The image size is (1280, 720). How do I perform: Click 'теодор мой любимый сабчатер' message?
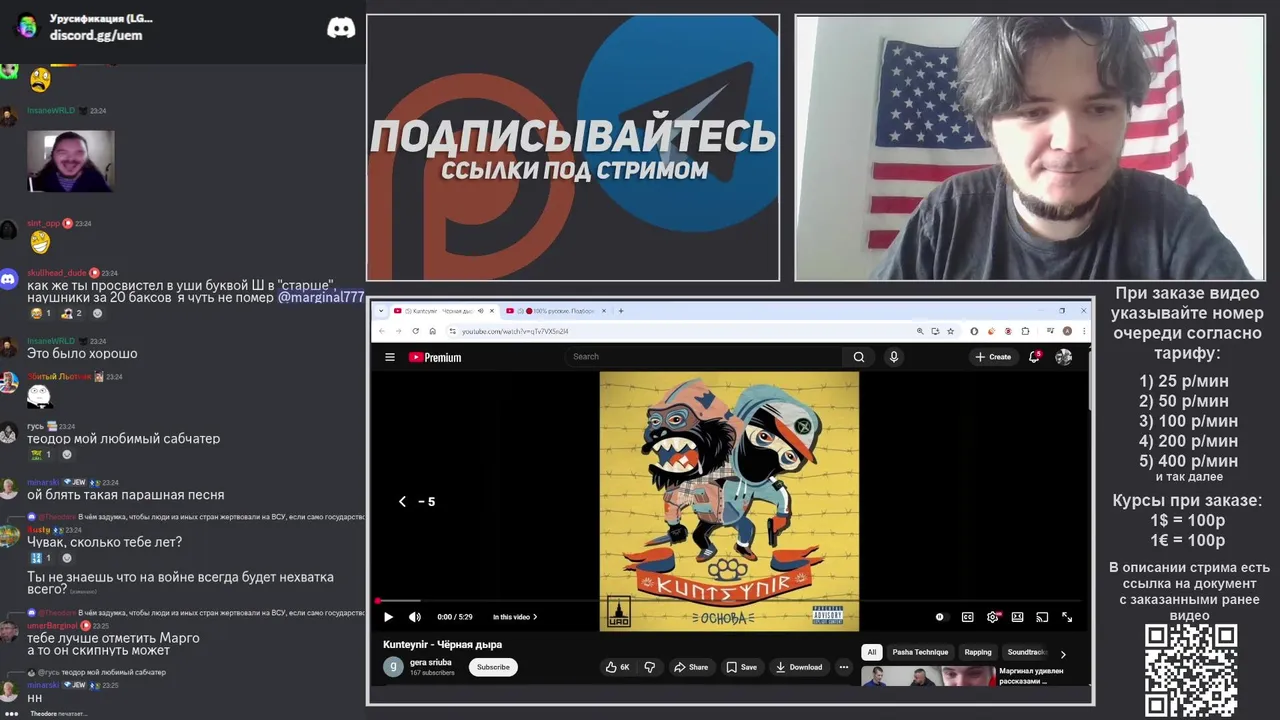tap(124, 438)
